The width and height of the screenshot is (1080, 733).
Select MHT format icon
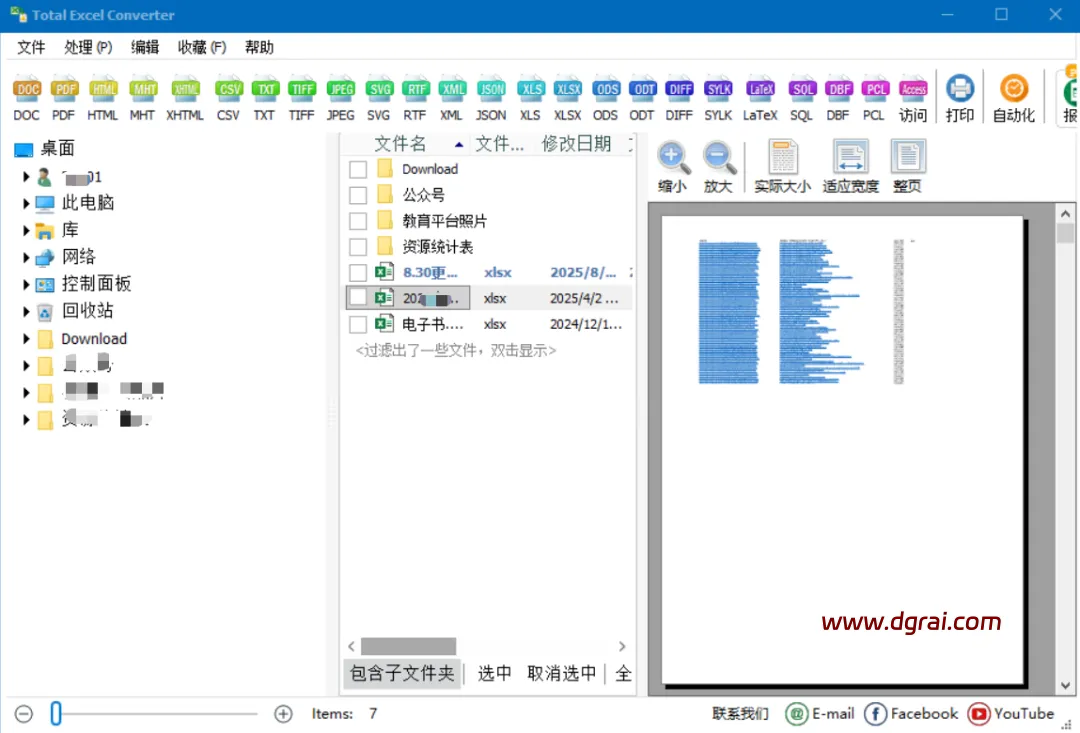(x=143, y=98)
